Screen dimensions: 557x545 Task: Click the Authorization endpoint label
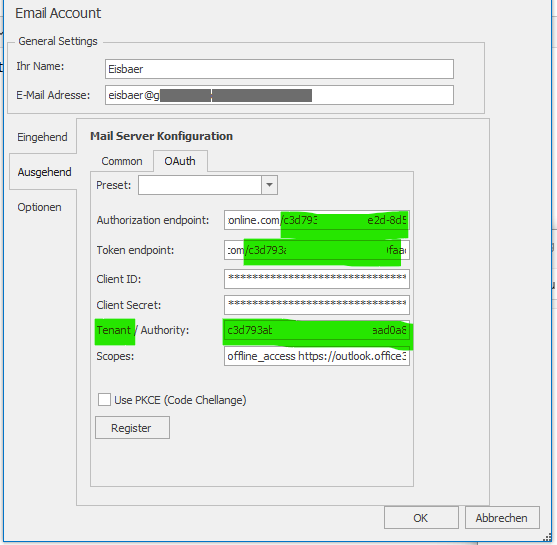153,220
